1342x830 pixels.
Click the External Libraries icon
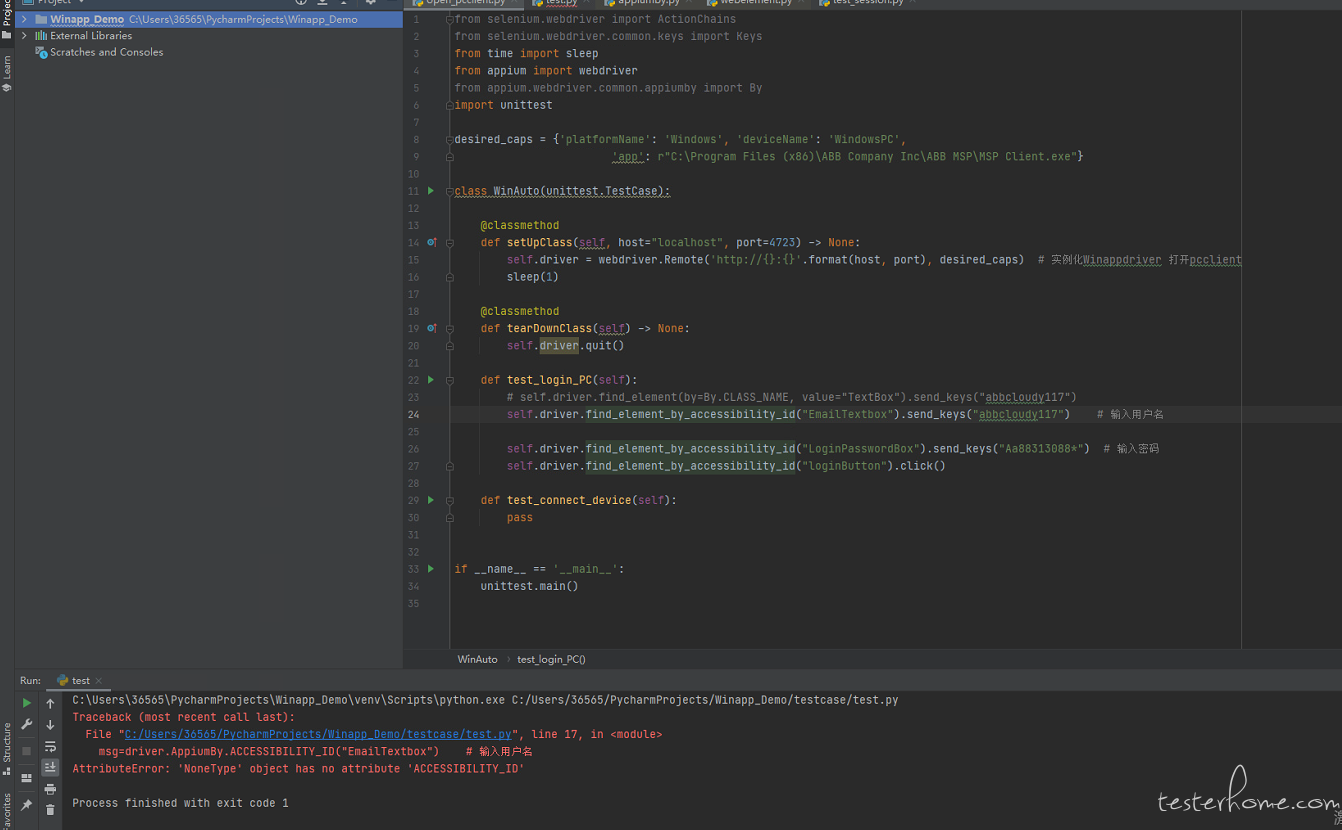point(41,35)
